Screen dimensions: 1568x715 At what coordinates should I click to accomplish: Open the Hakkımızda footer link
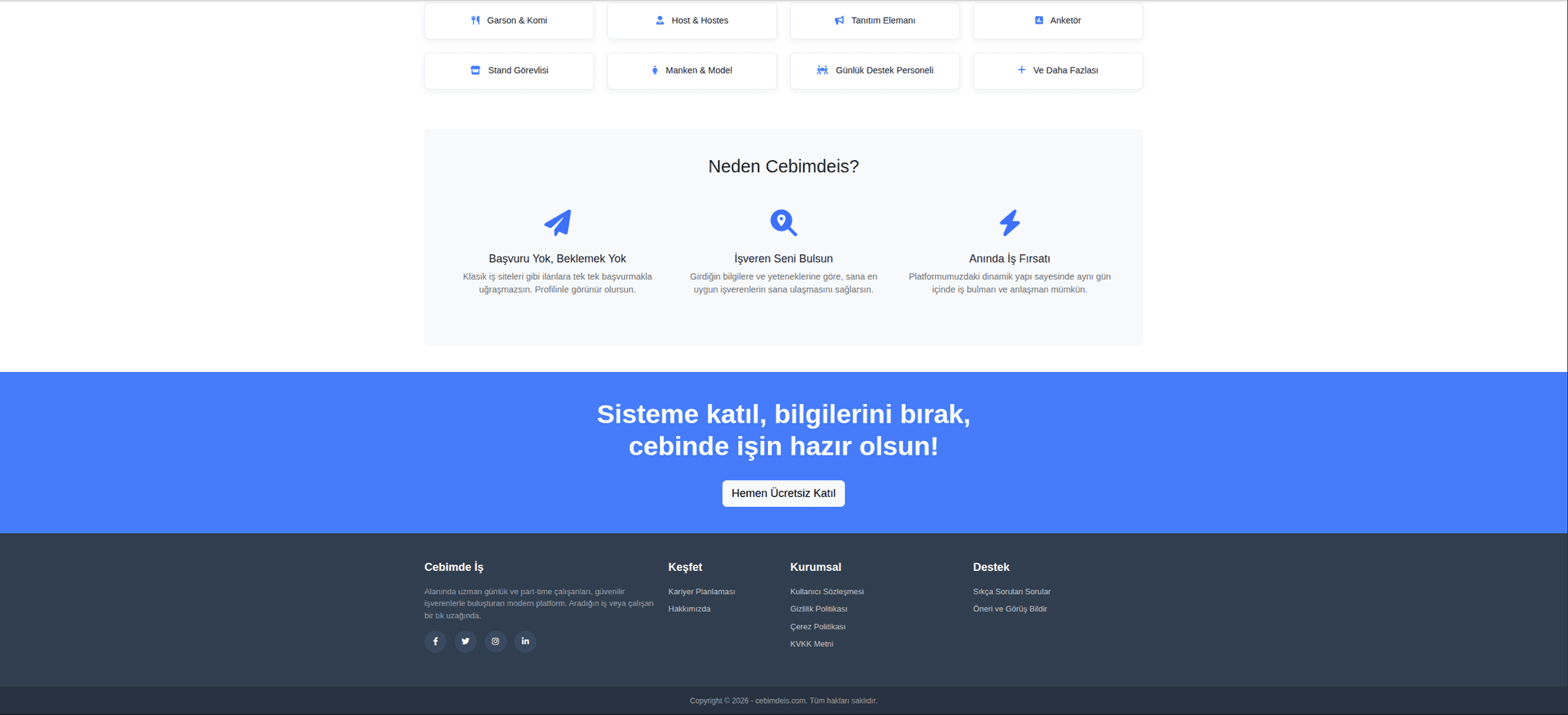[689, 609]
